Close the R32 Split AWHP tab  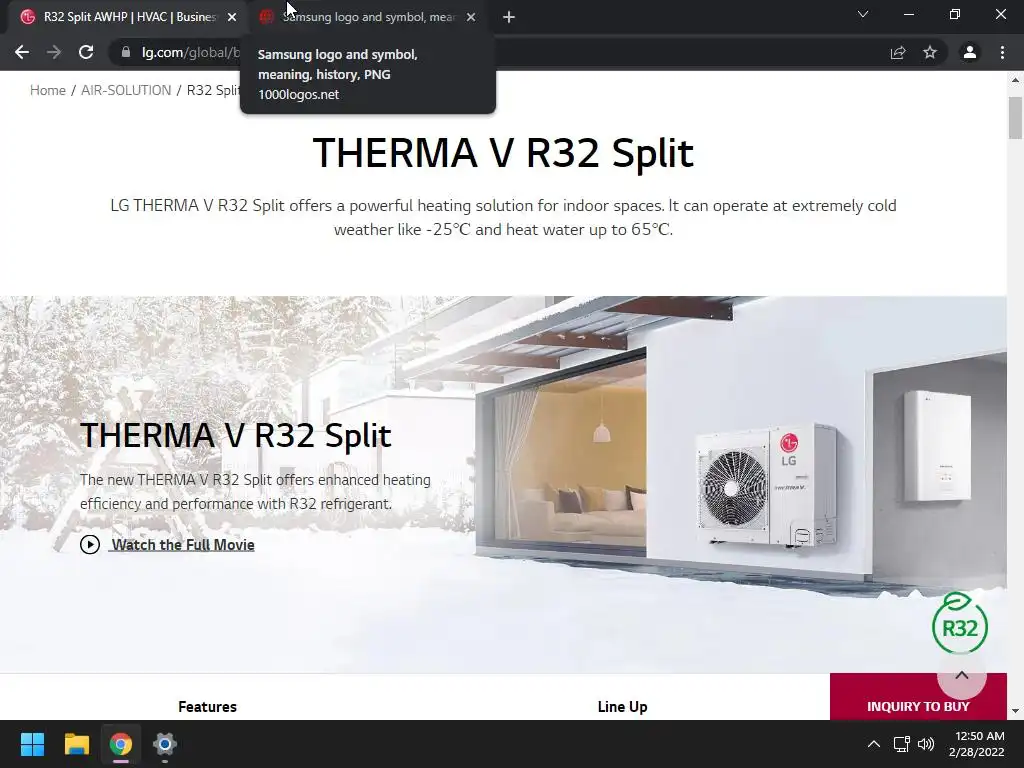tap(232, 17)
